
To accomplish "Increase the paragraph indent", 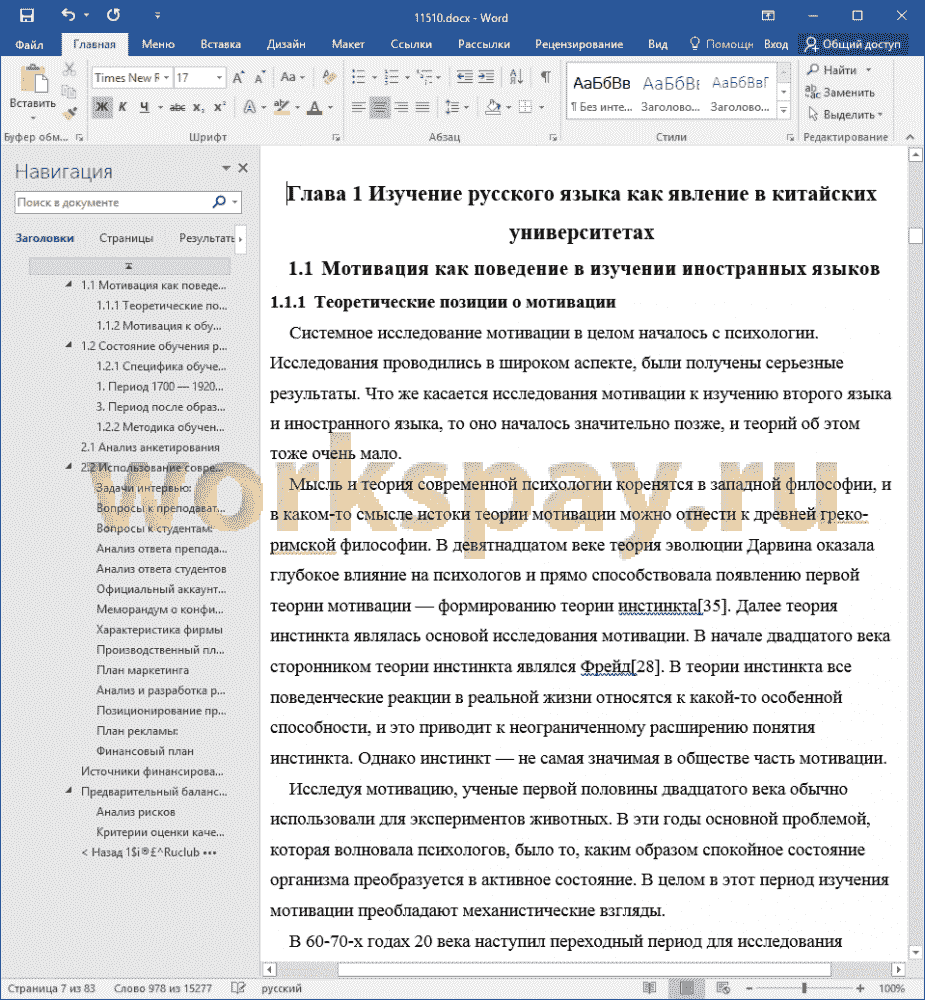I will (x=486, y=78).
